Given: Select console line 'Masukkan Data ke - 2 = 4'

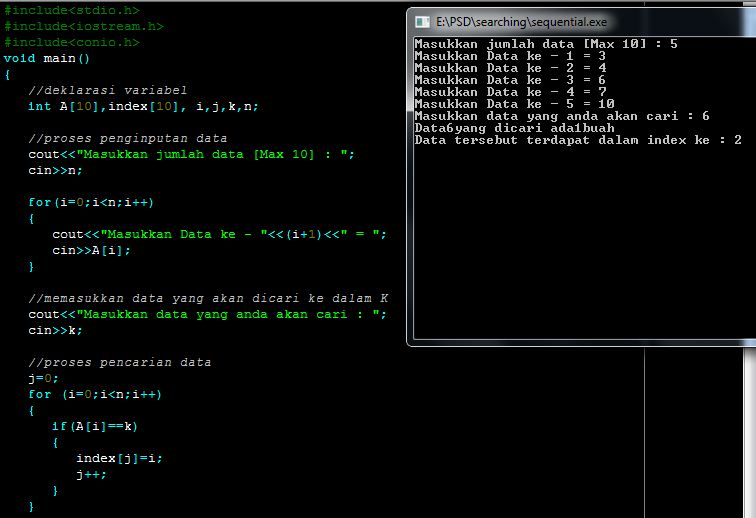Looking at the screenshot, I should [x=510, y=68].
